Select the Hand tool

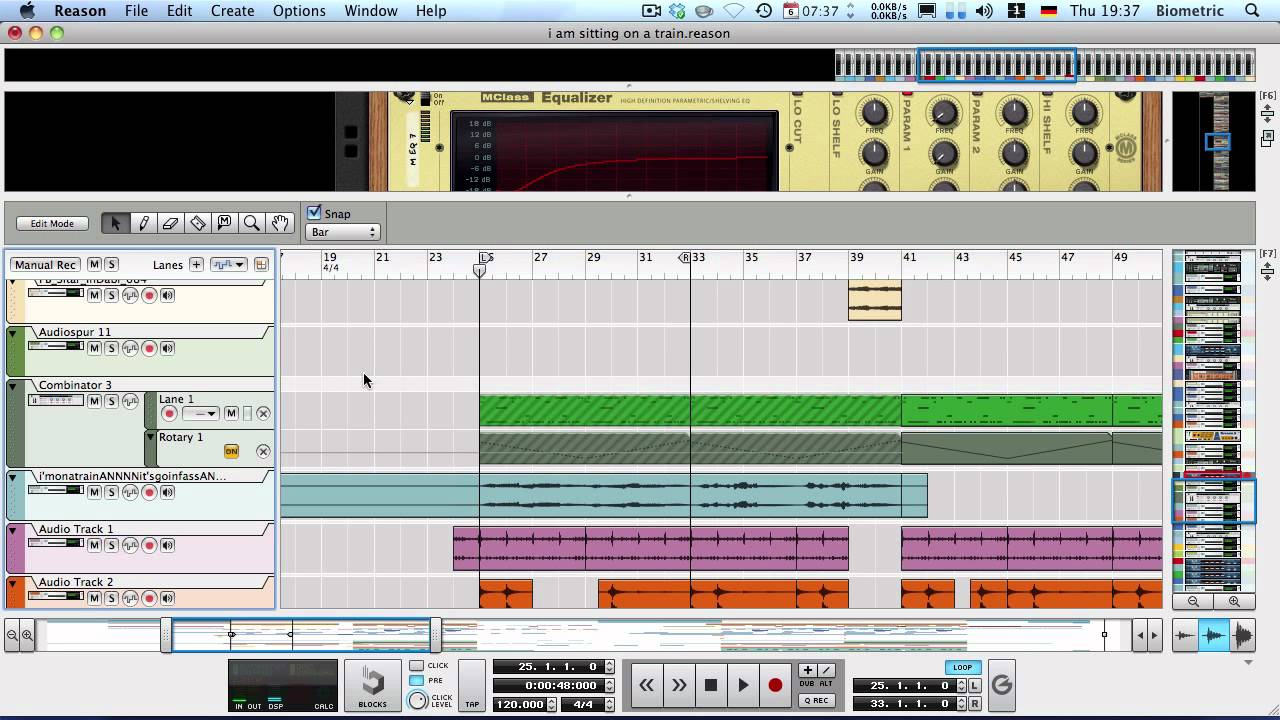point(280,223)
